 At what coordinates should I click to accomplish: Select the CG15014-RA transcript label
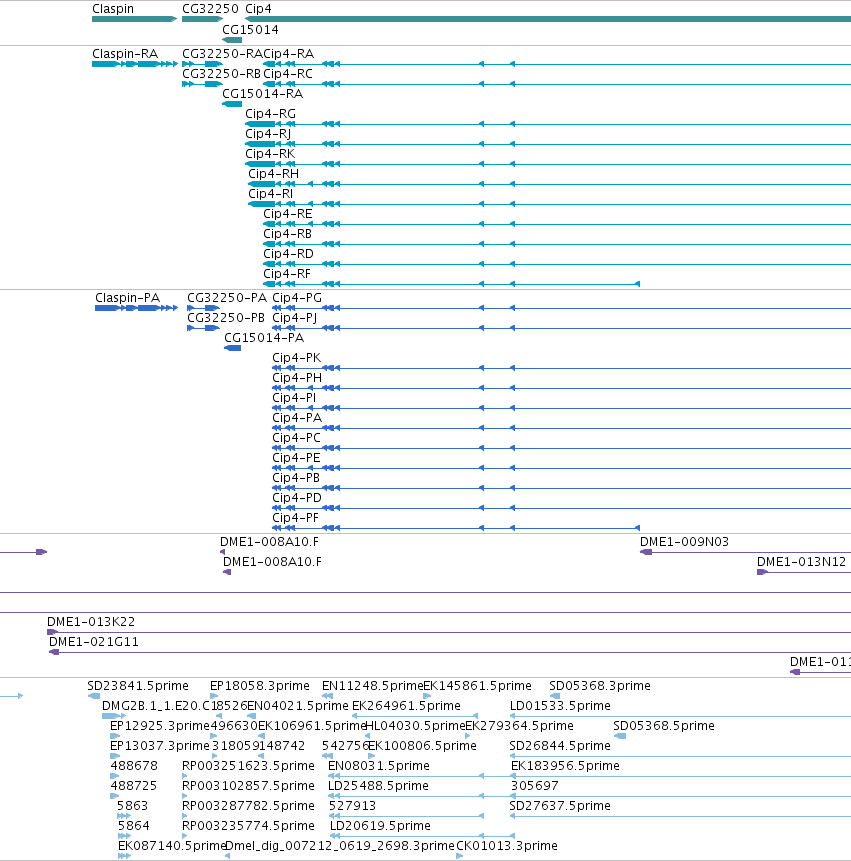tap(262, 94)
